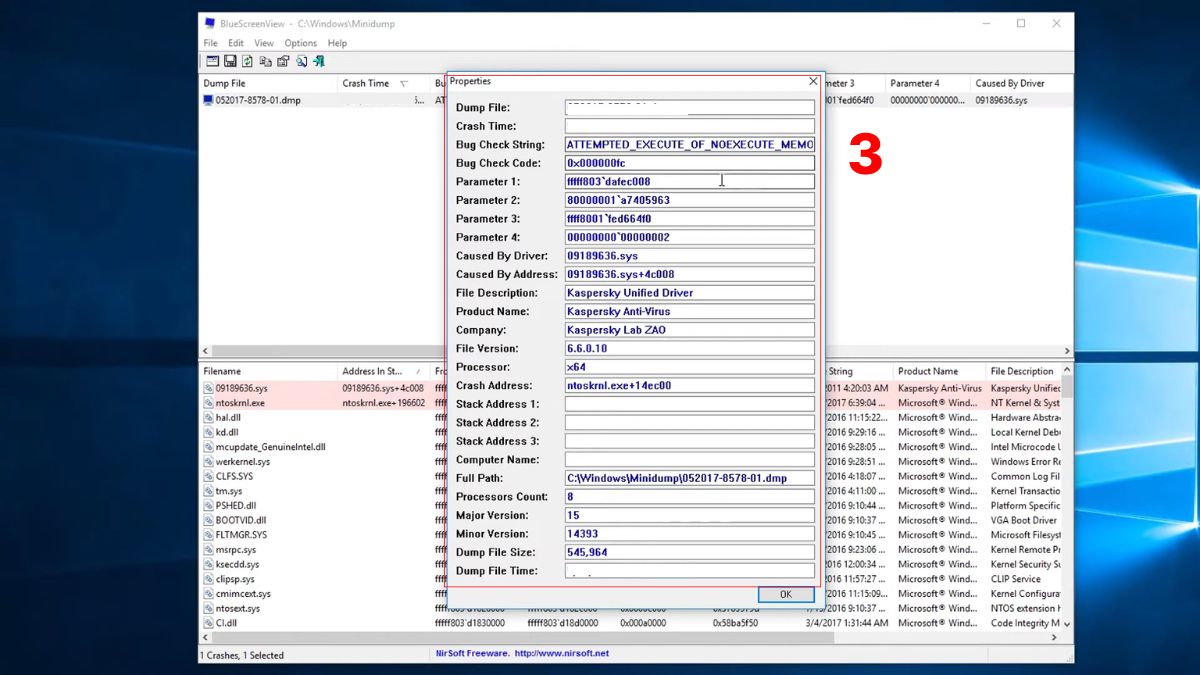Click the Advanced Options toolbar icon
The width and height of the screenshot is (1200, 675).
tap(213, 61)
